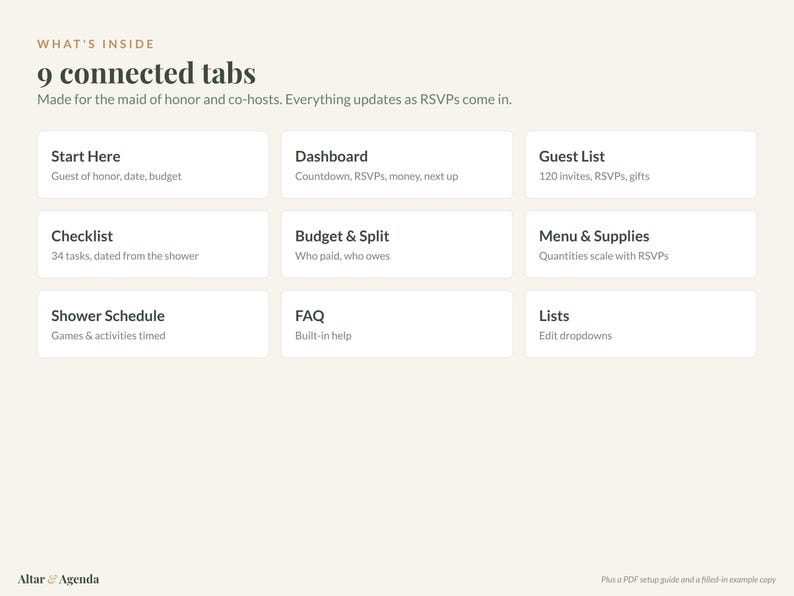Click the Altar & Agenda logo
Viewport: 794px width, 596px height.
pos(58,579)
